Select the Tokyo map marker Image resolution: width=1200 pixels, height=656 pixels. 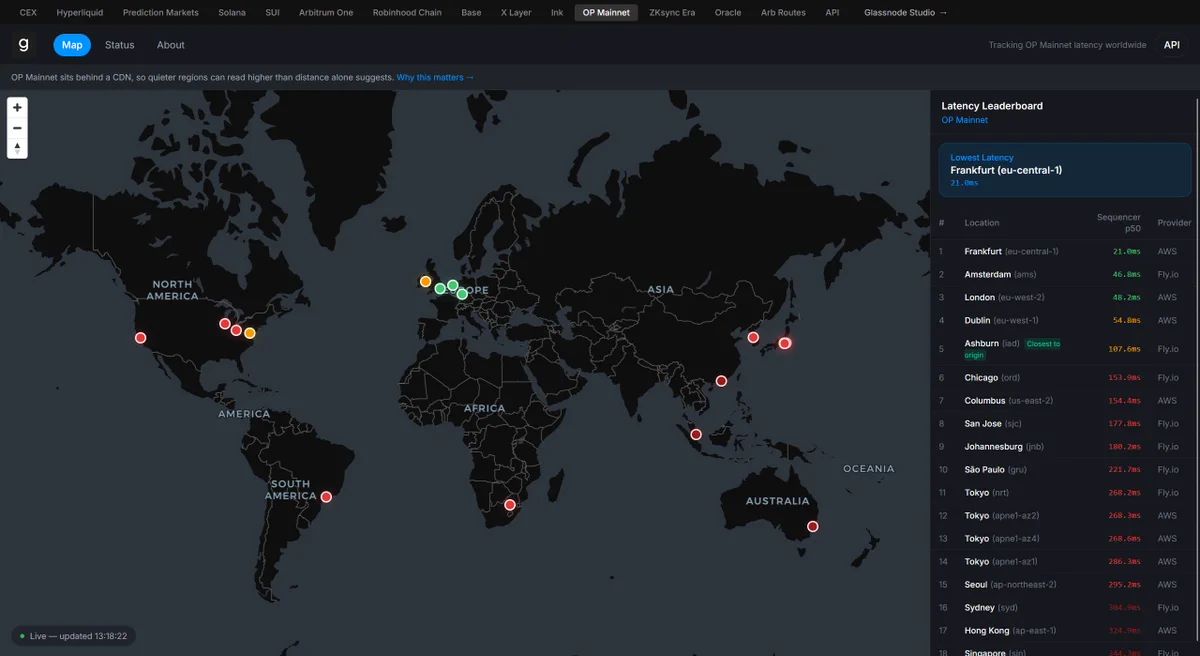785,343
